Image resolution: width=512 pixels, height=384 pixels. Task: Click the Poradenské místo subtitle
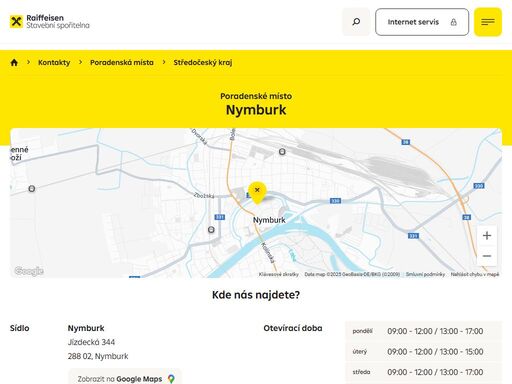coord(256,96)
